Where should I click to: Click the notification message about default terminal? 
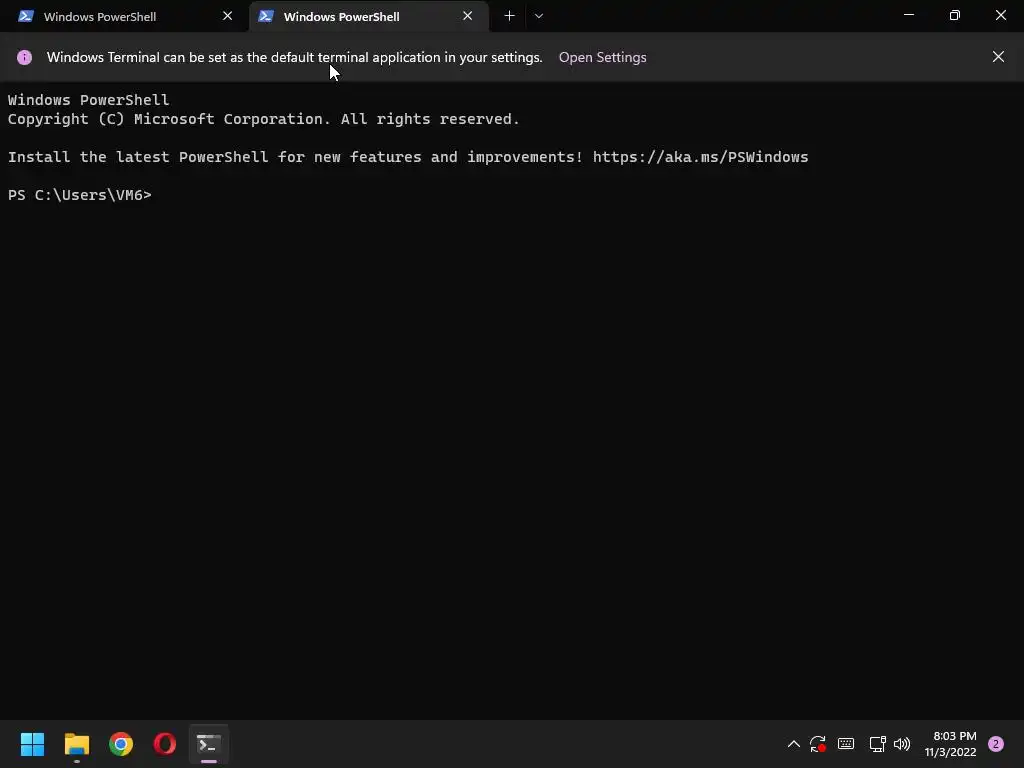tap(295, 57)
